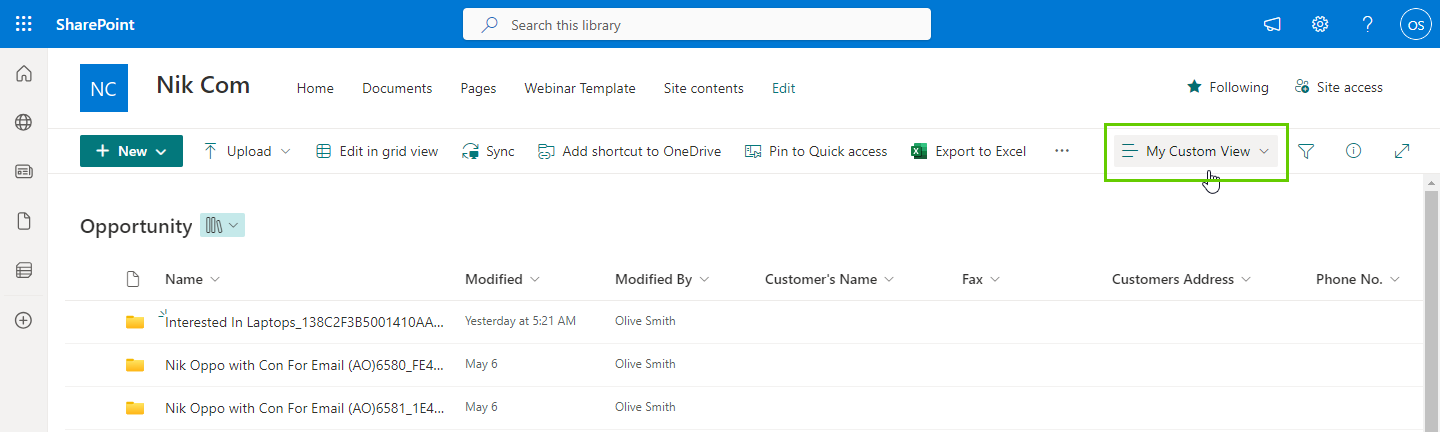The height and width of the screenshot is (432, 1440).
Task: Open the filter pane funnel icon
Action: (1306, 151)
